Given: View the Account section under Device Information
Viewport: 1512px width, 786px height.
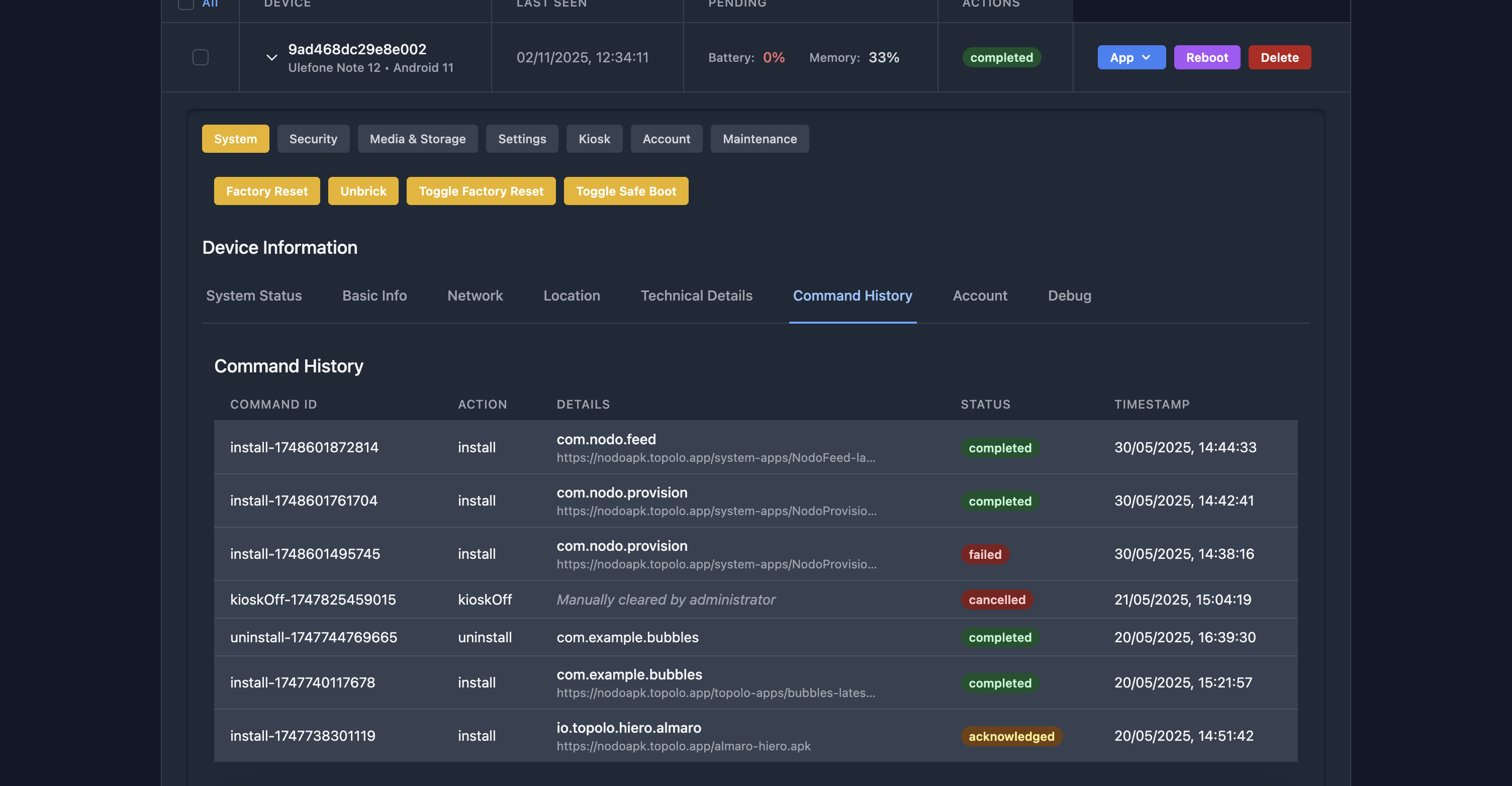Looking at the screenshot, I should coord(979,296).
